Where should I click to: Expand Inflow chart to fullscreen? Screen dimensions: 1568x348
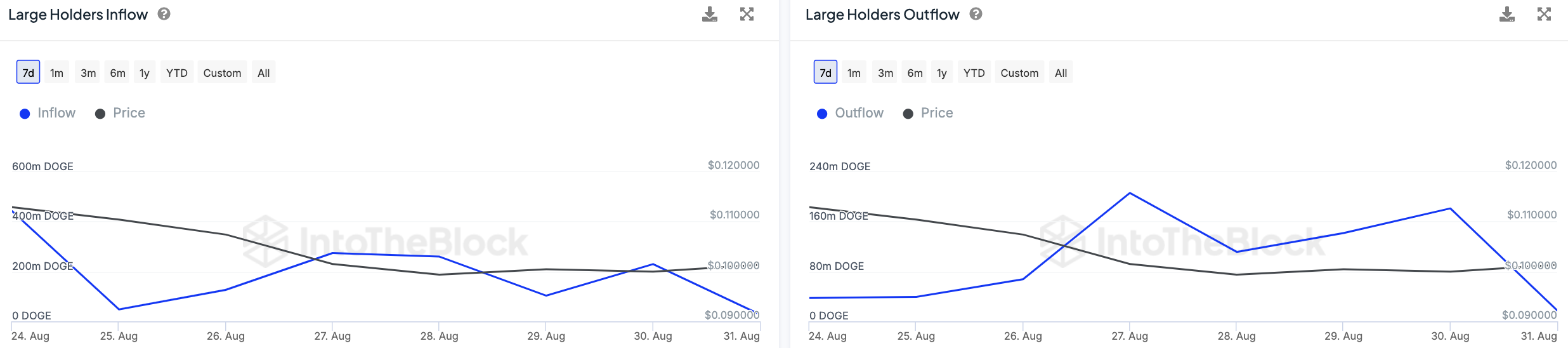tap(747, 15)
